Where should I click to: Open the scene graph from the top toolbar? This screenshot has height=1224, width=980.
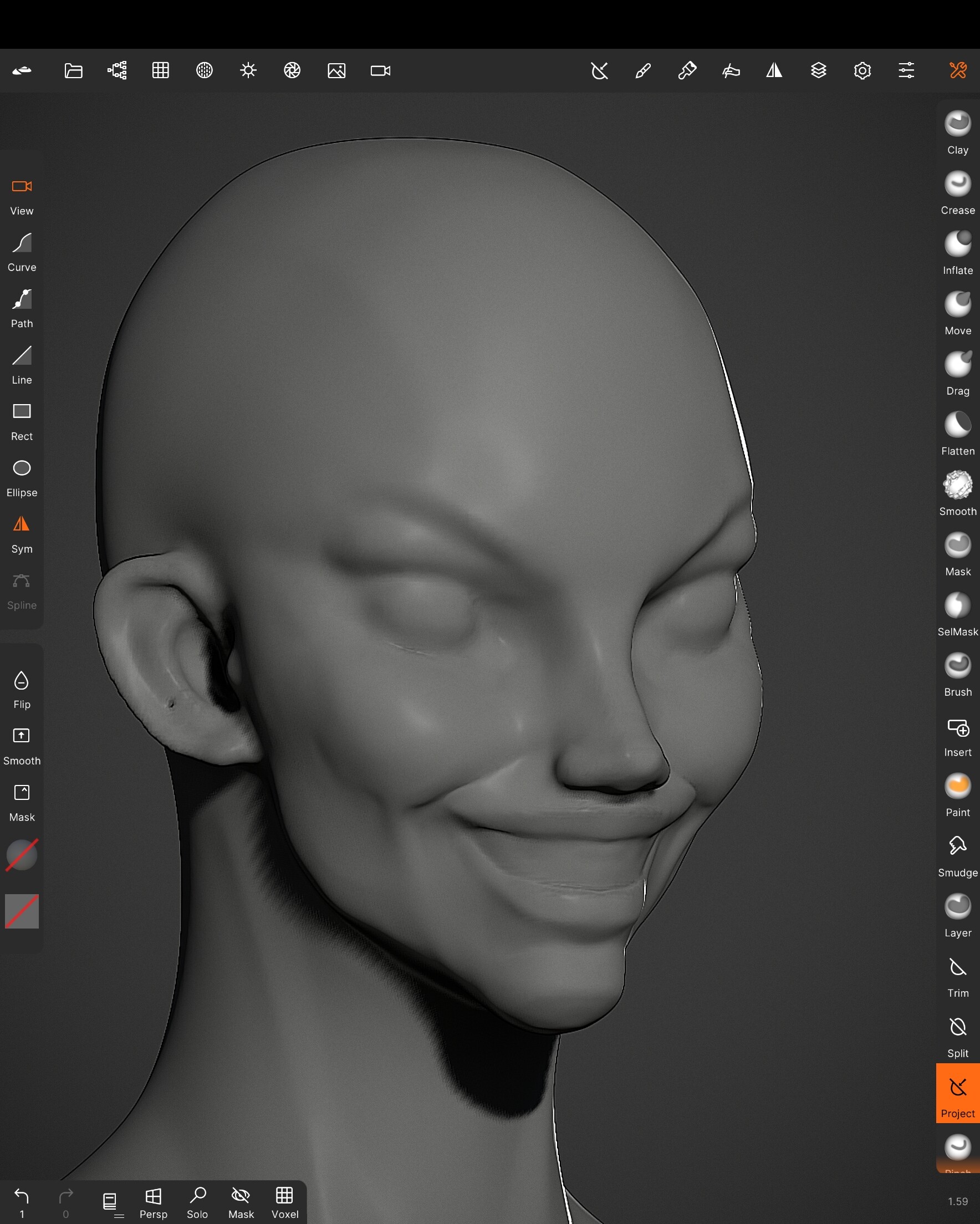(116, 70)
